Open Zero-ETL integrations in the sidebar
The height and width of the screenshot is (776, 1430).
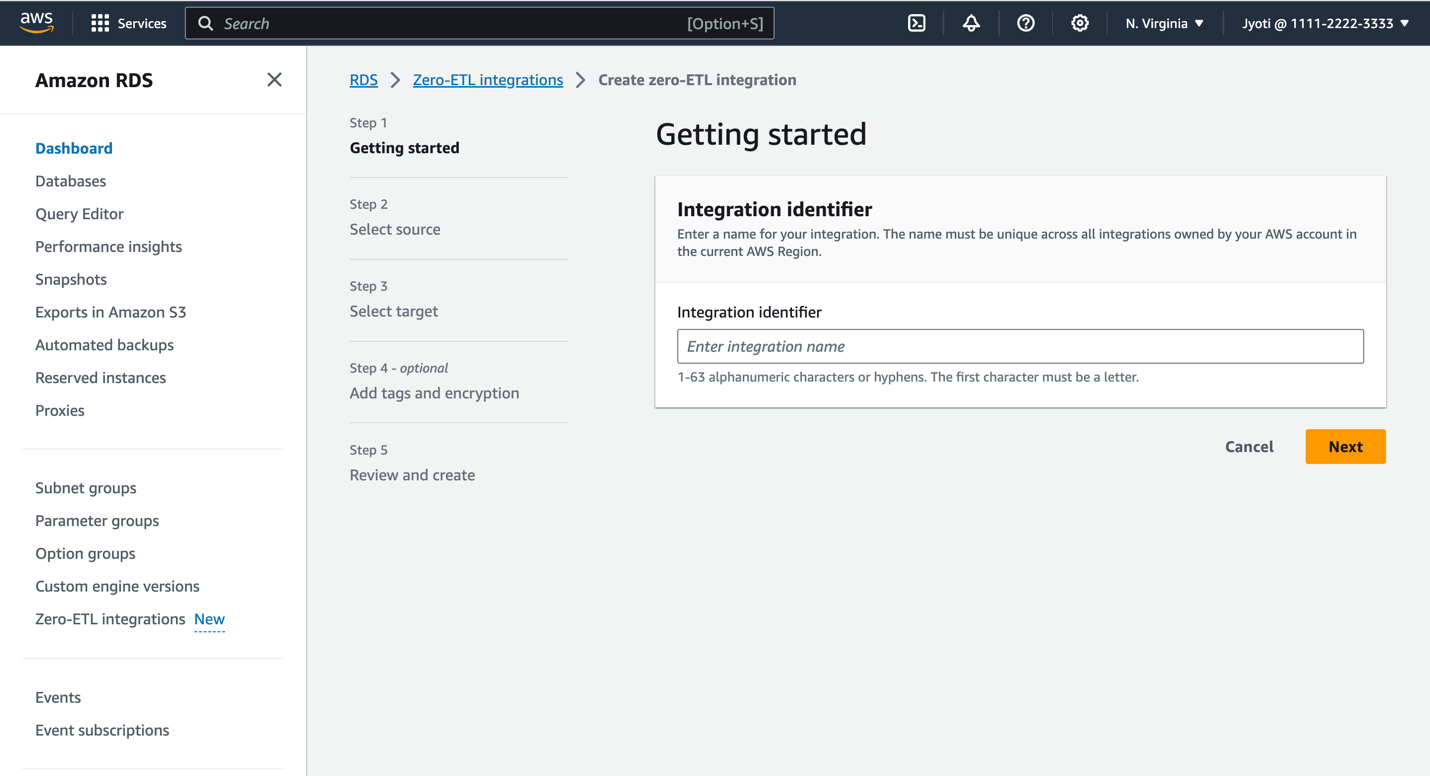coord(110,619)
